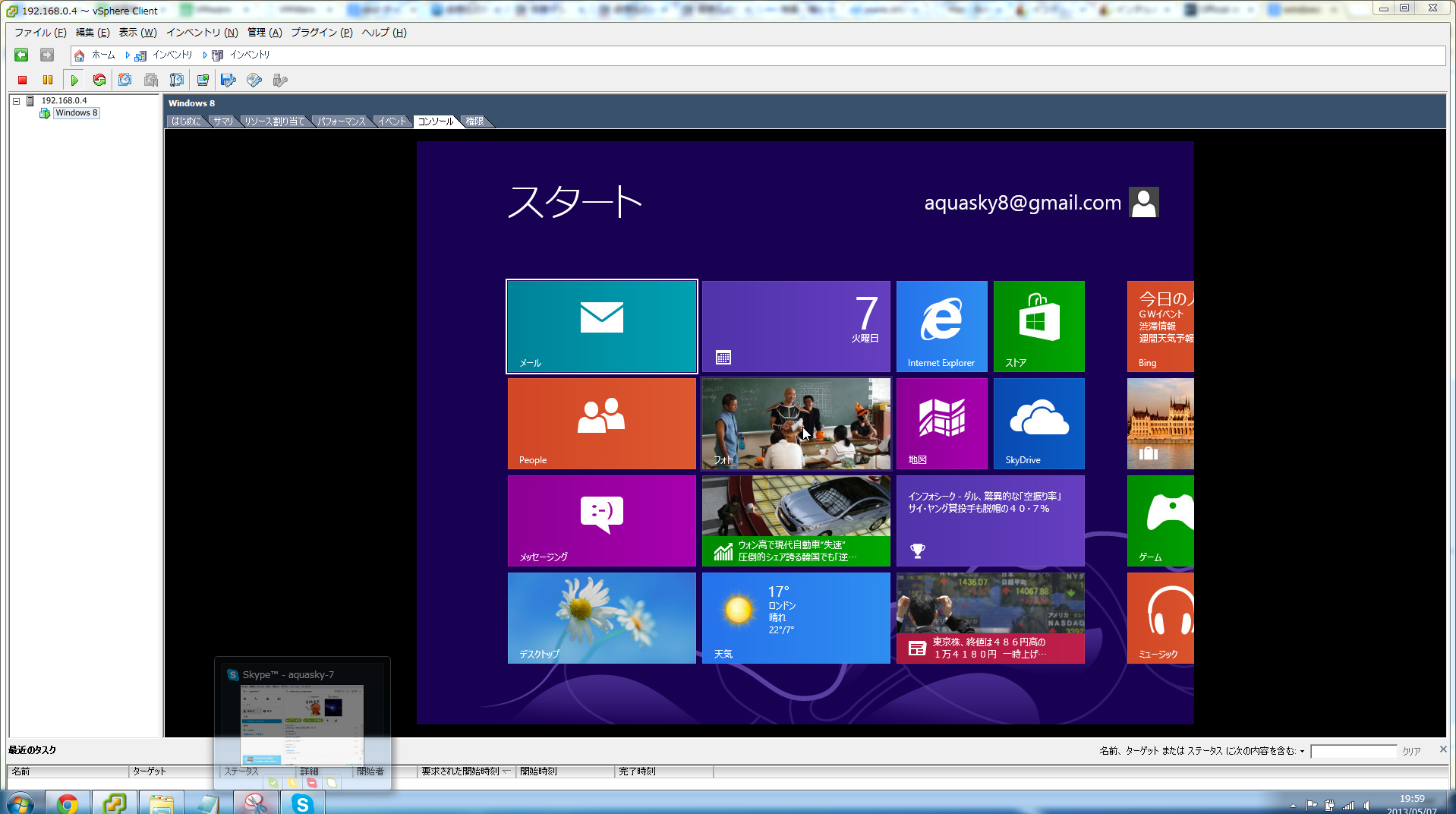Image resolution: width=1456 pixels, height=814 pixels.
Task: Switch to the サマリ tab
Action: (222, 121)
